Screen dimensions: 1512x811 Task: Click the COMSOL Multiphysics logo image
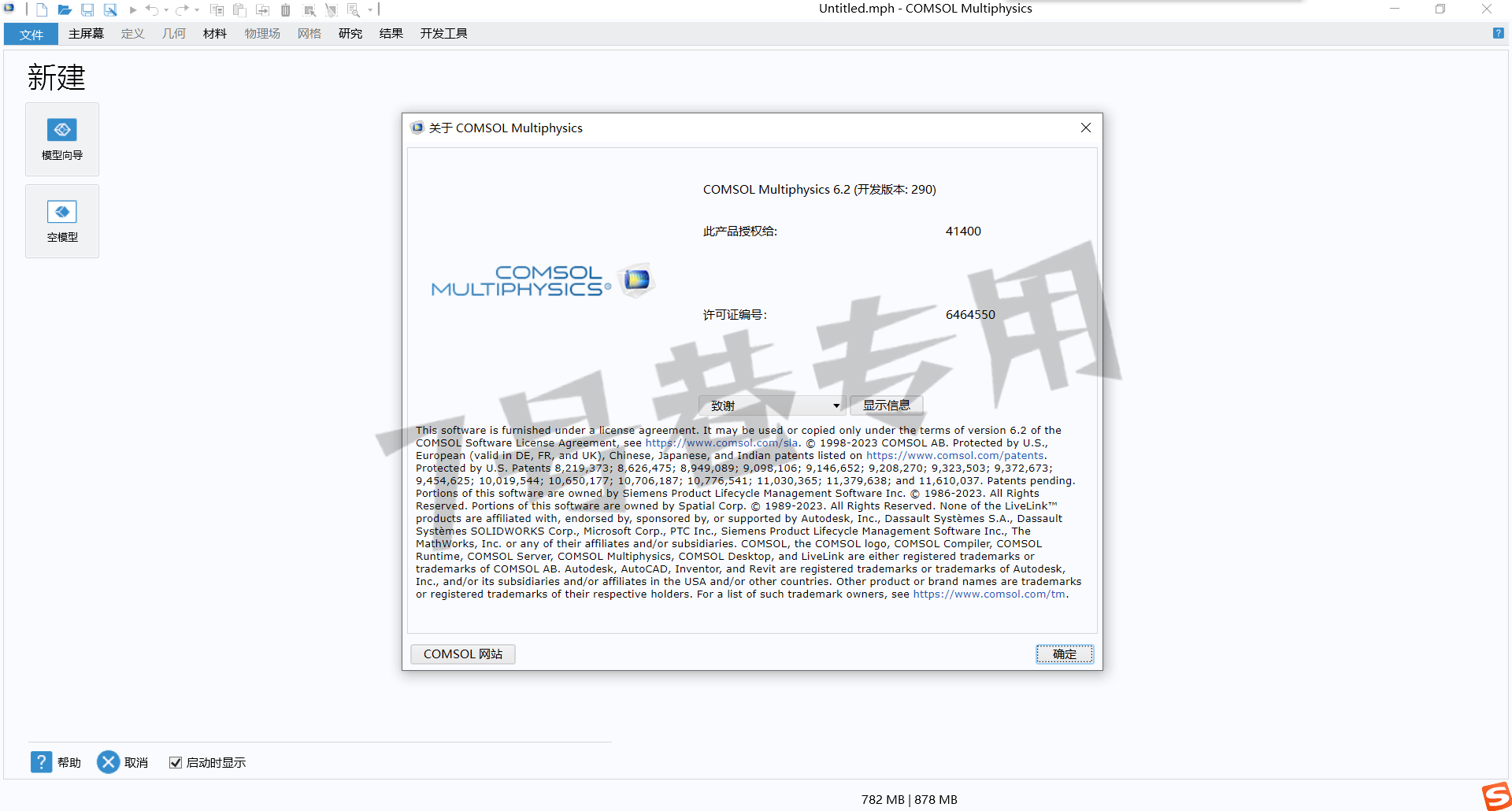click(543, 281)
